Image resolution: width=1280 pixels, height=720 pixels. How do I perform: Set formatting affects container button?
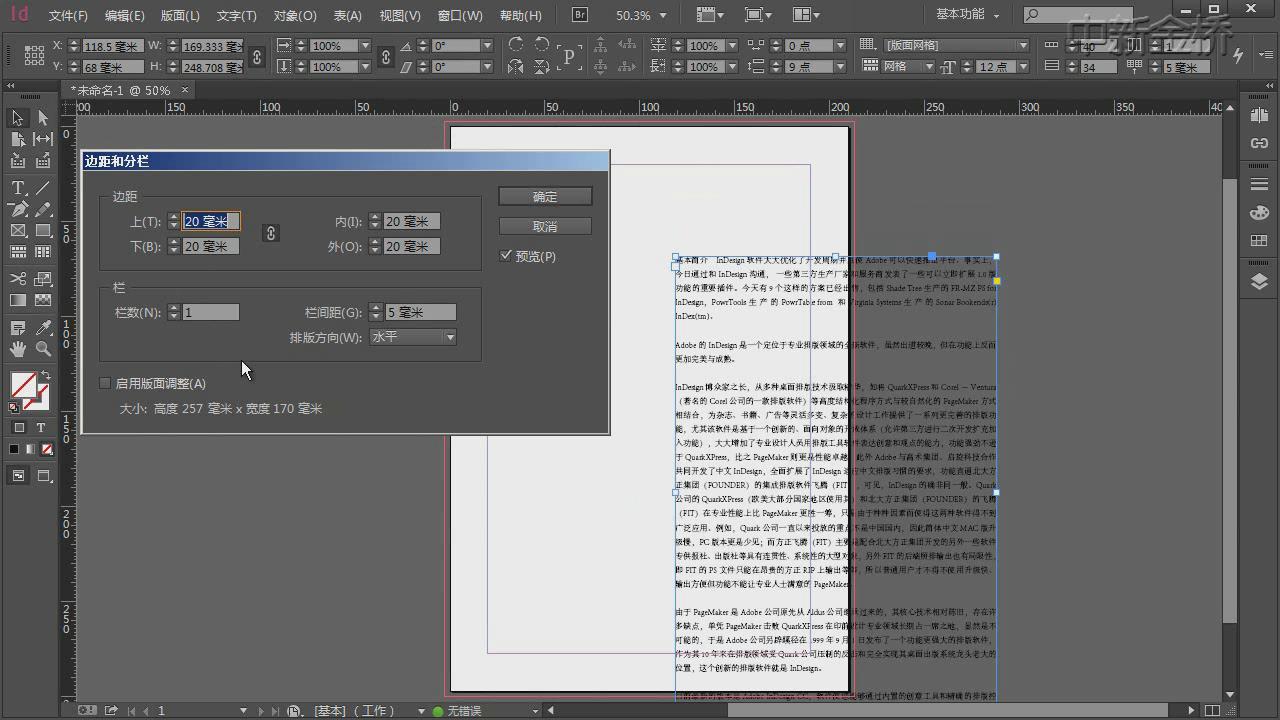coord(18,428)
